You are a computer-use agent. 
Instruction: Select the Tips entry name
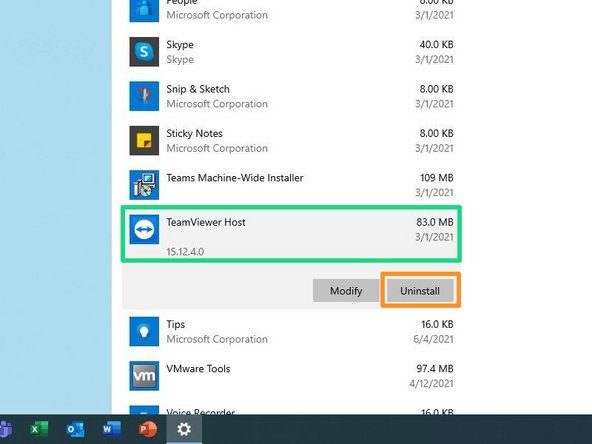pos(176,324)
